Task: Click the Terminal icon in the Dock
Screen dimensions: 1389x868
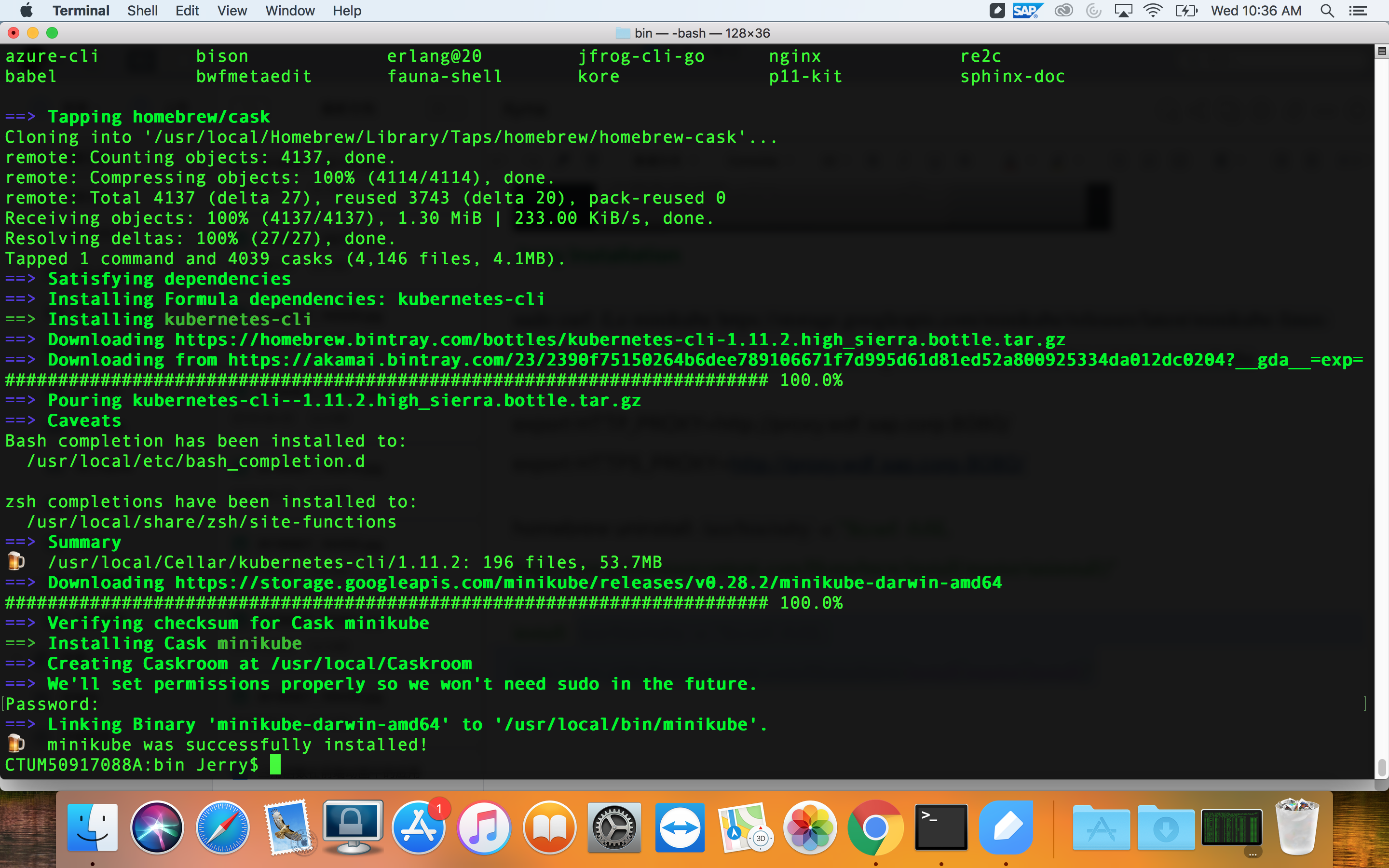Action: [941, 827]
